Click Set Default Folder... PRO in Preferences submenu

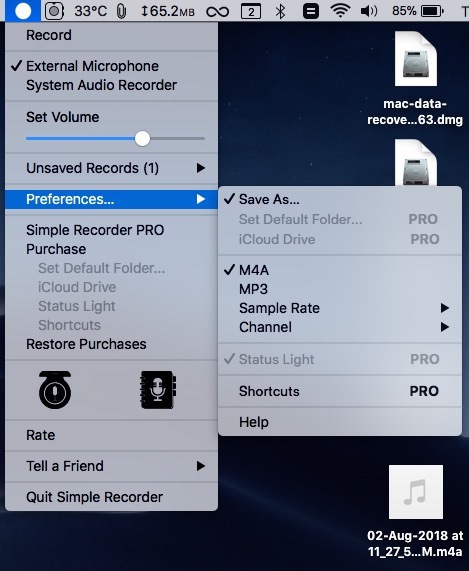[x=340, y=219]
